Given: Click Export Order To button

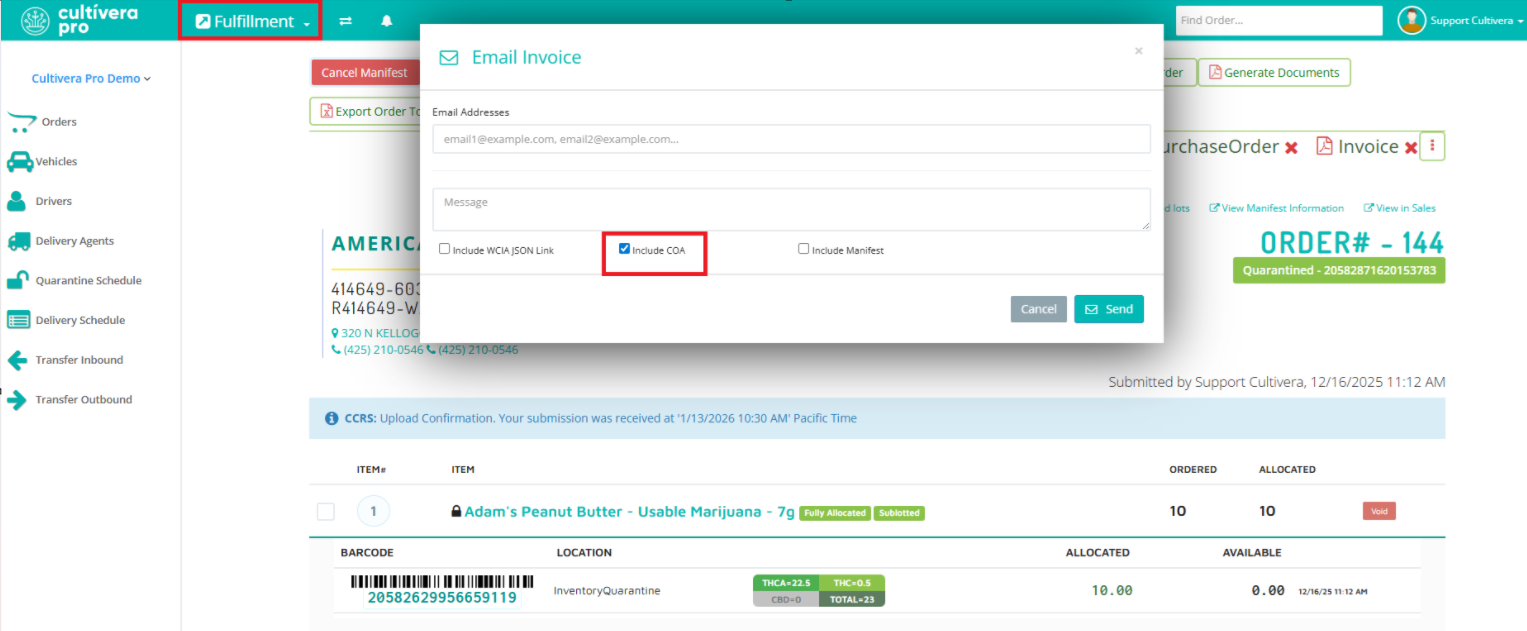Looking at the screenshot, I should tap(365, 112).
